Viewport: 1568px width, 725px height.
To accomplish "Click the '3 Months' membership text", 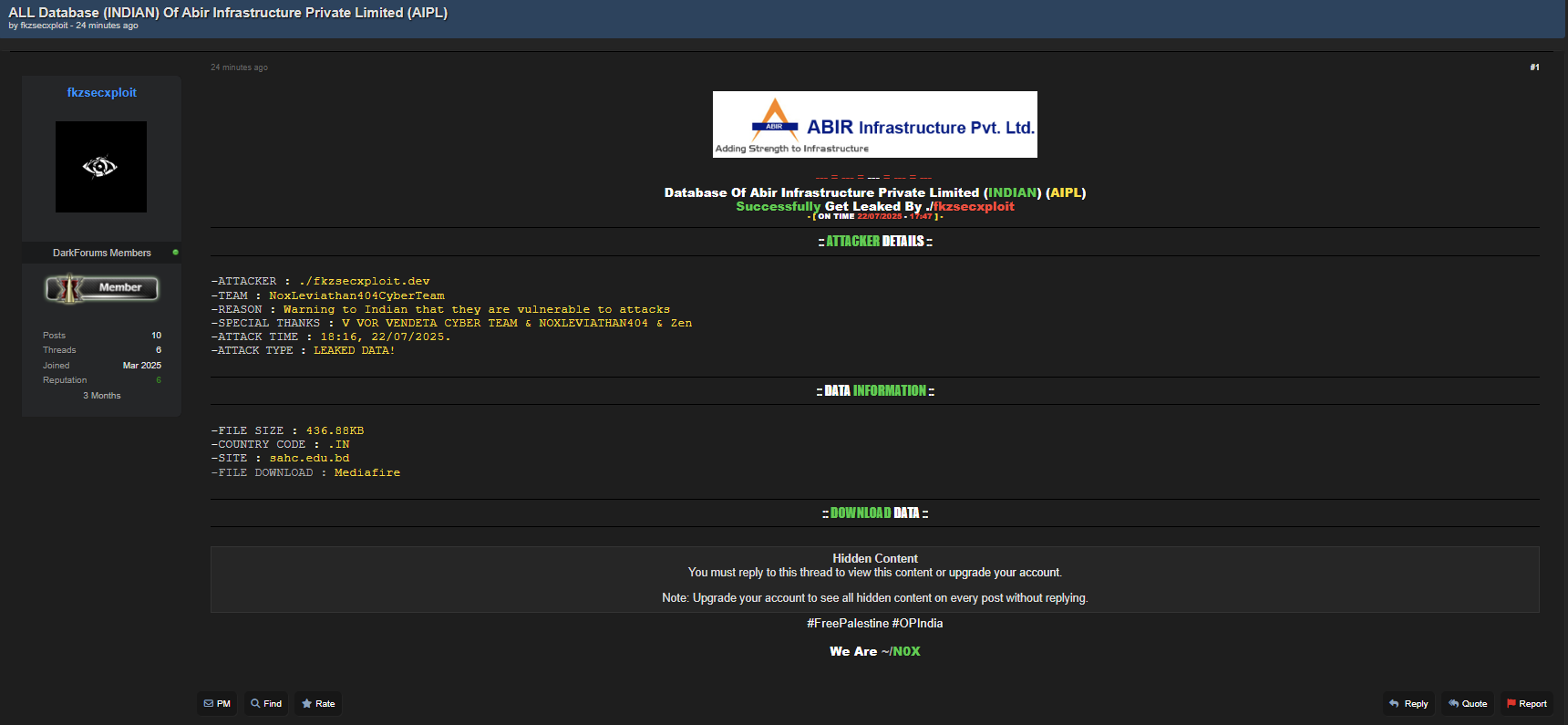I will (102, 396).
